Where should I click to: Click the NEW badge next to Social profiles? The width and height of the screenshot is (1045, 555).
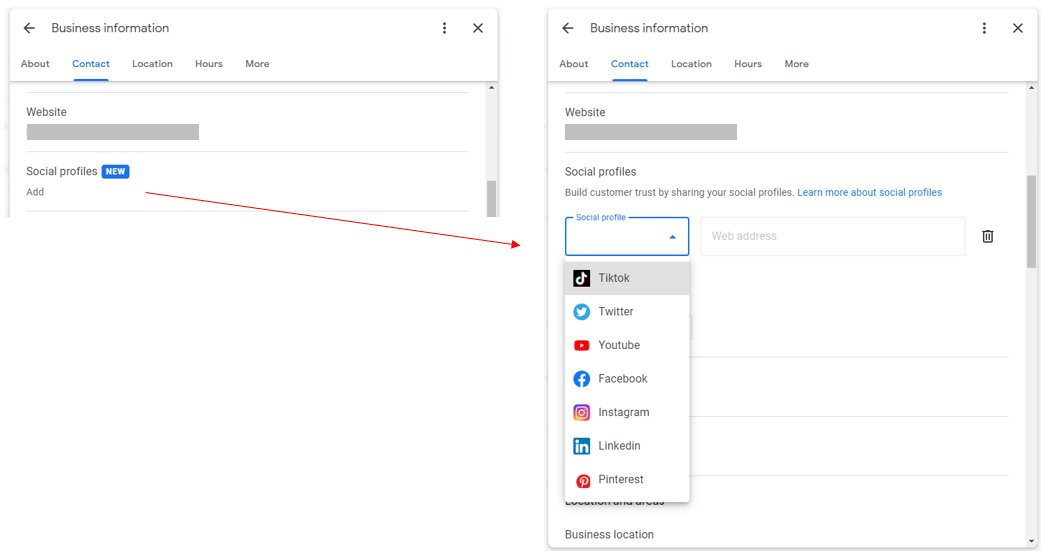[x=115, y=171]
